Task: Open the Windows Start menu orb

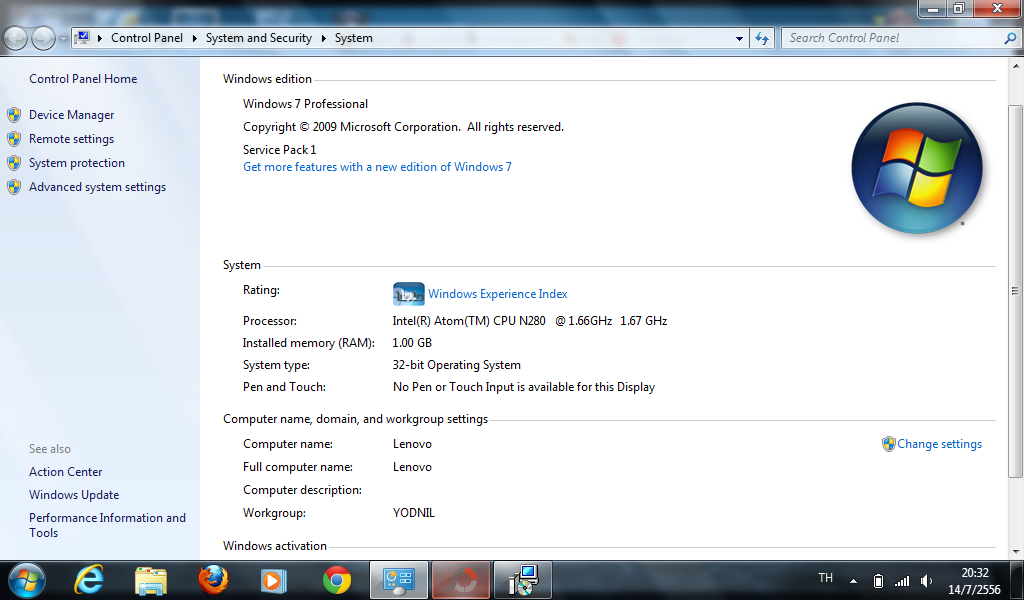Action: 27,580
